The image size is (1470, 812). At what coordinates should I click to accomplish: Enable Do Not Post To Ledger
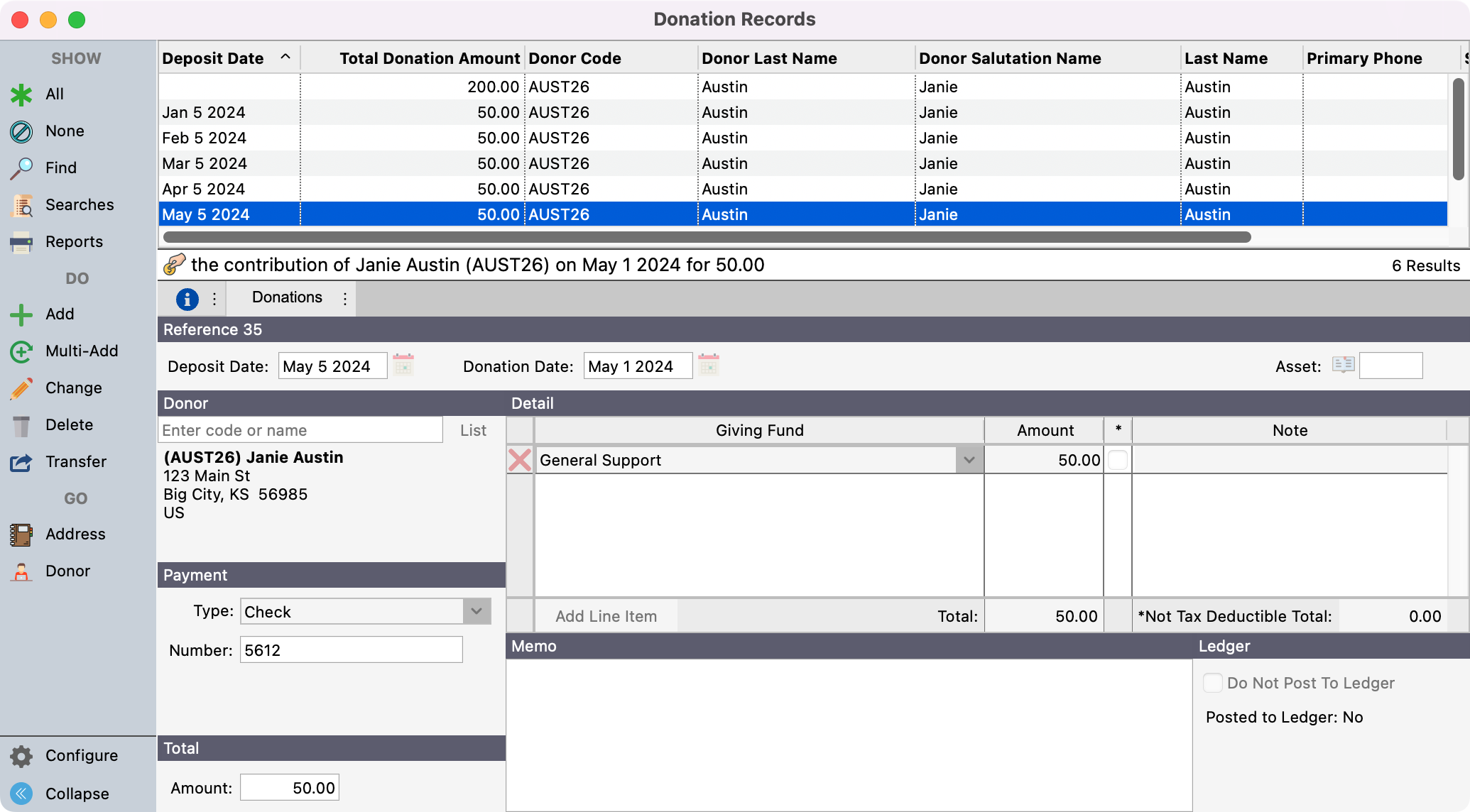coord(1213,683)
